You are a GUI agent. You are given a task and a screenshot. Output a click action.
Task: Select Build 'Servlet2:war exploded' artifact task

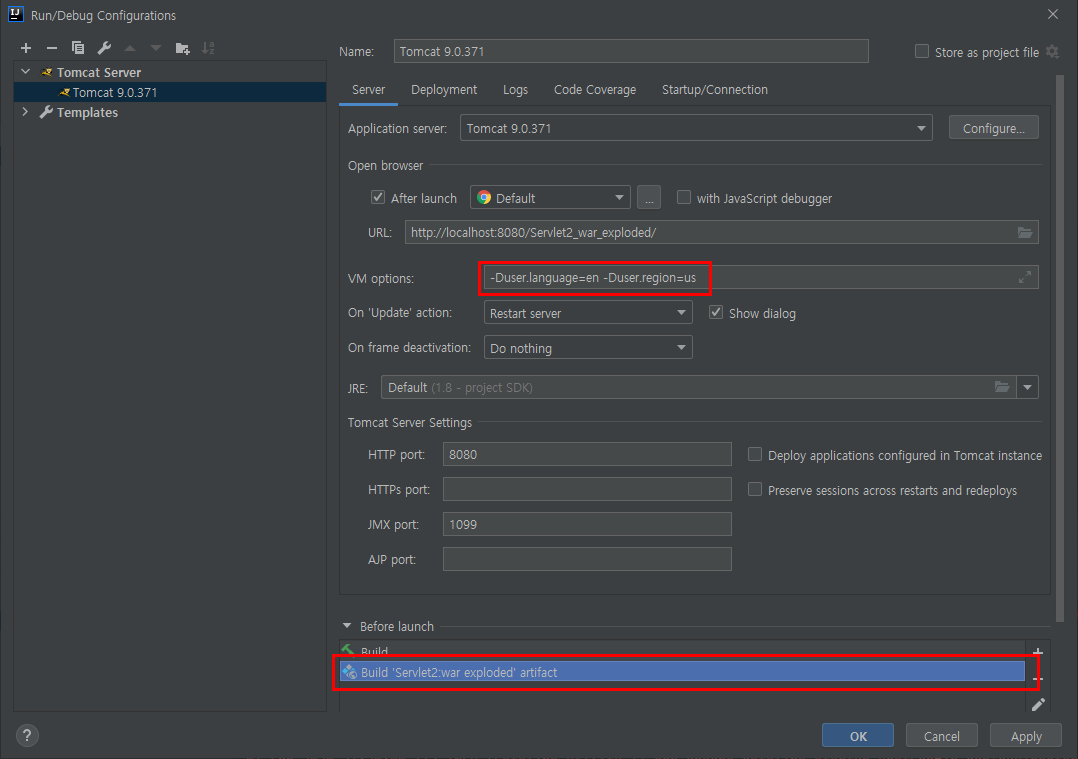click(682, 672)
